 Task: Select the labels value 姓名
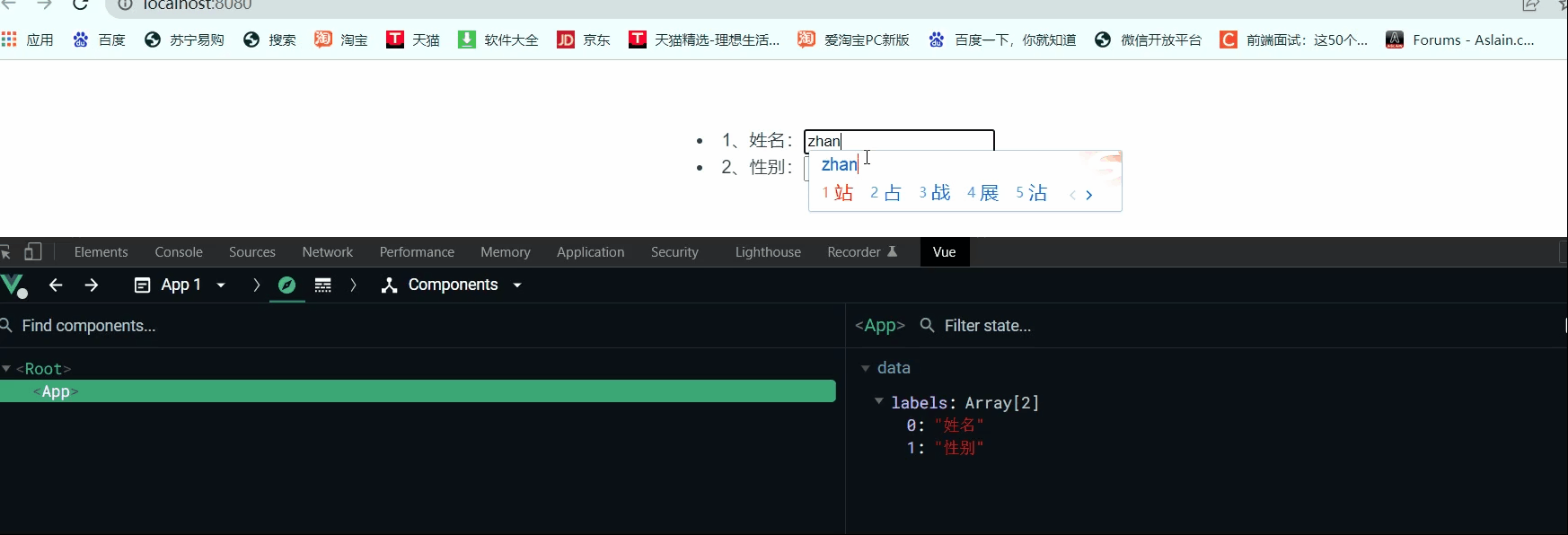959,425
